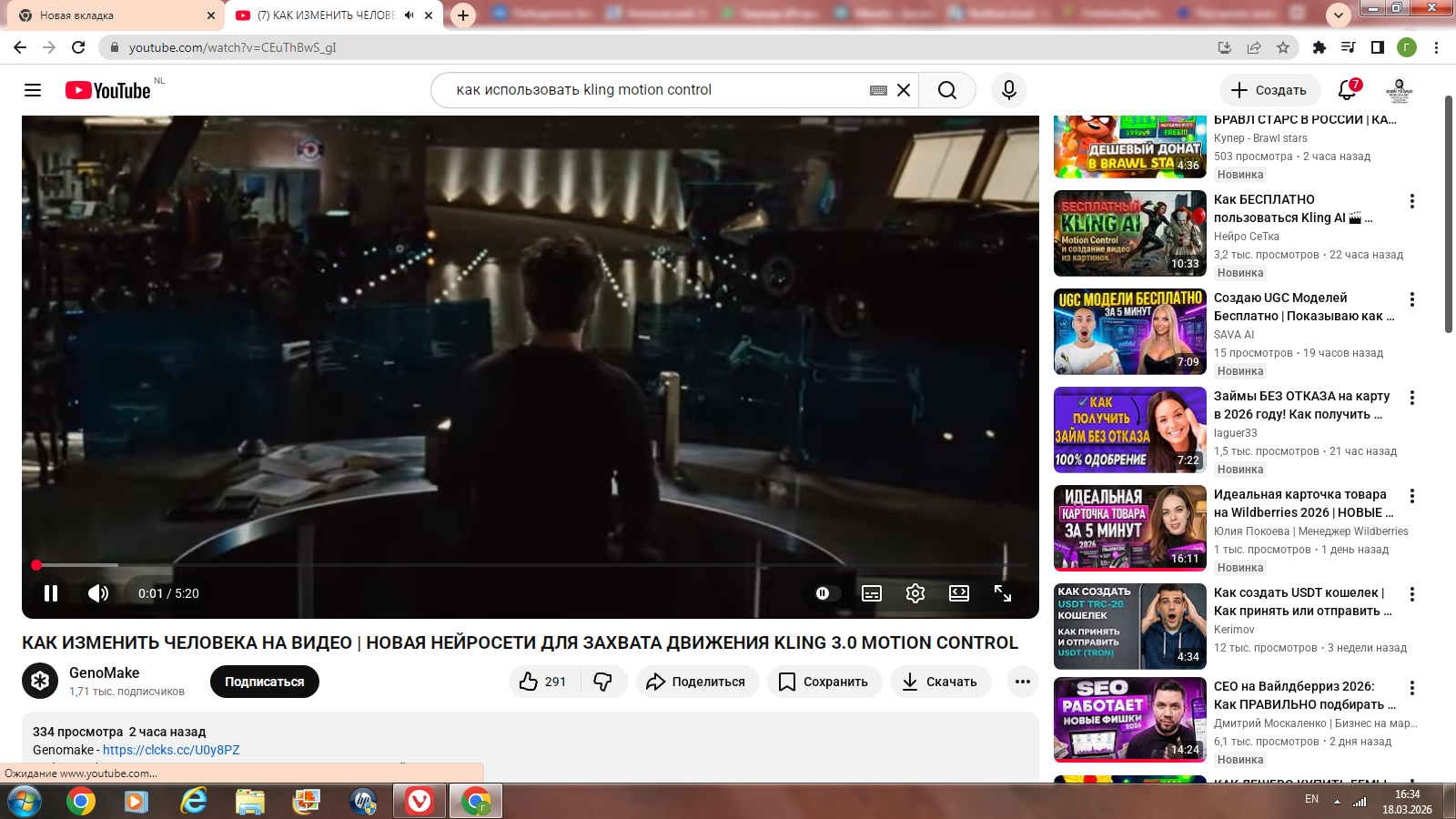Close the Новая вкладка tab
The height and width of the screenshot is (819, 1456).
pos(211,15)
